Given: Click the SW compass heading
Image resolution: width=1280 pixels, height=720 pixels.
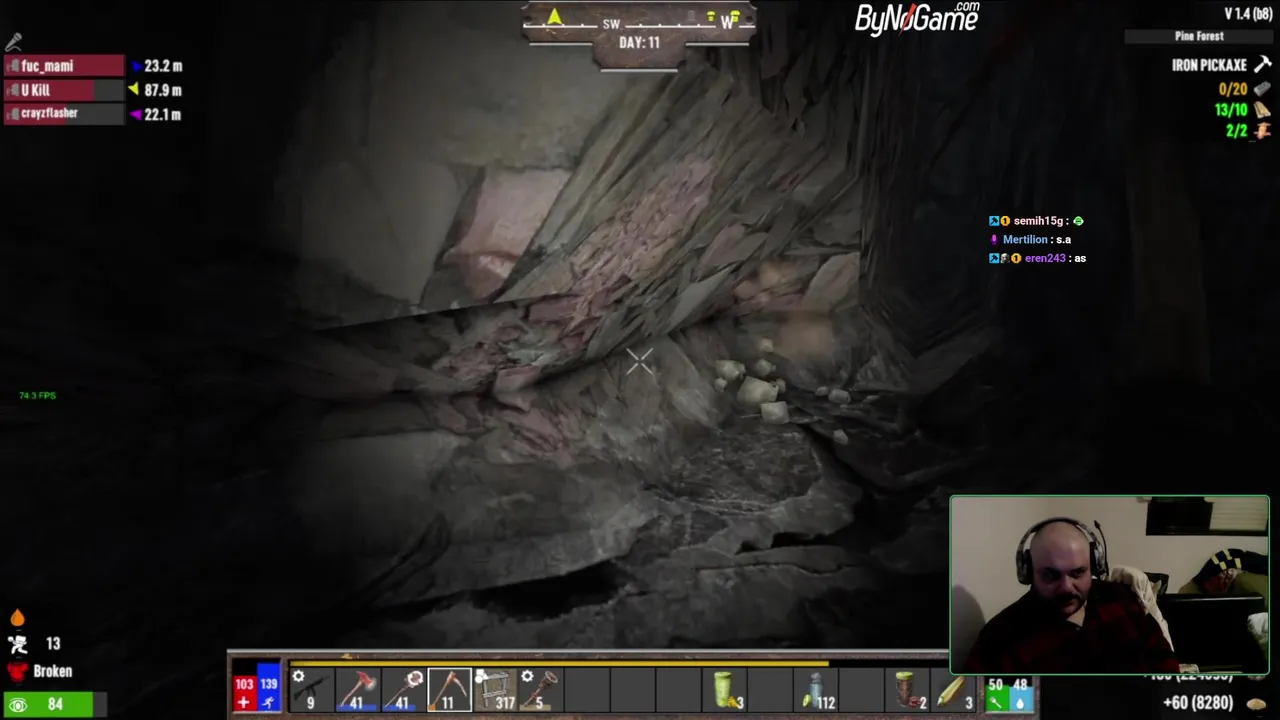Looking at the screenshot, I should 611,24.
